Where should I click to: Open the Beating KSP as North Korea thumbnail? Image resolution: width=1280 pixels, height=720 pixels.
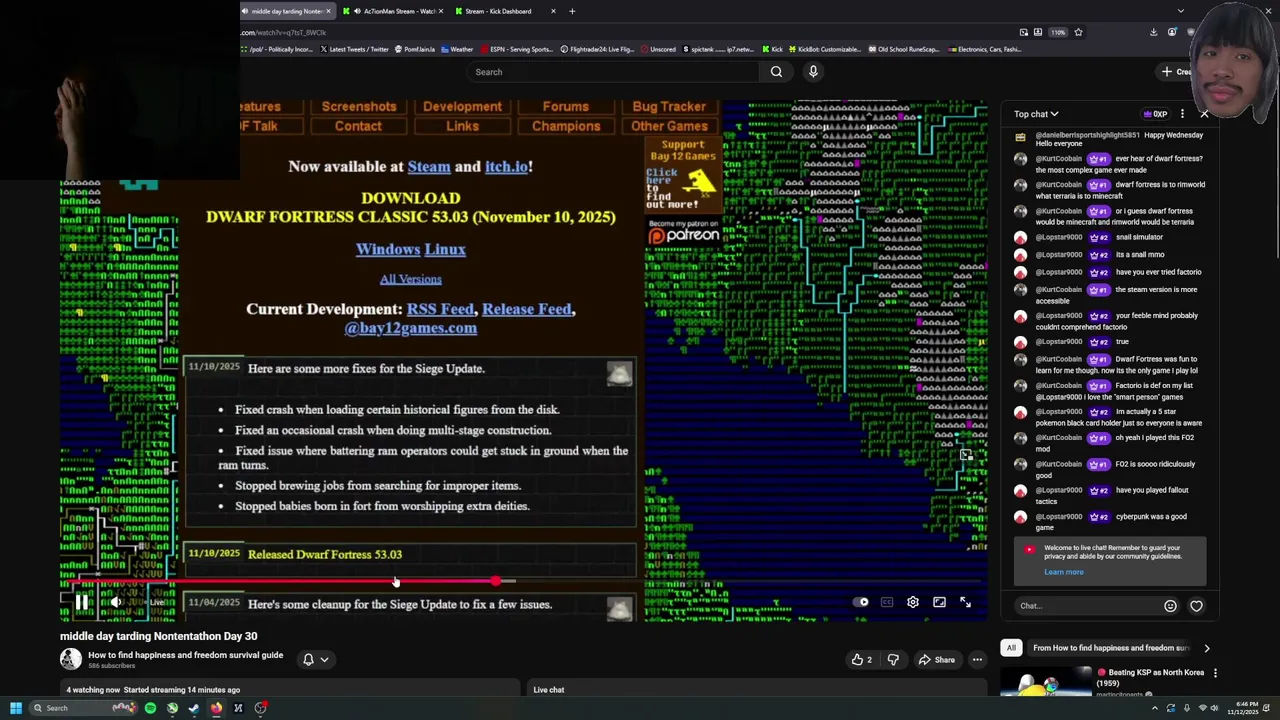[1046, 681]
